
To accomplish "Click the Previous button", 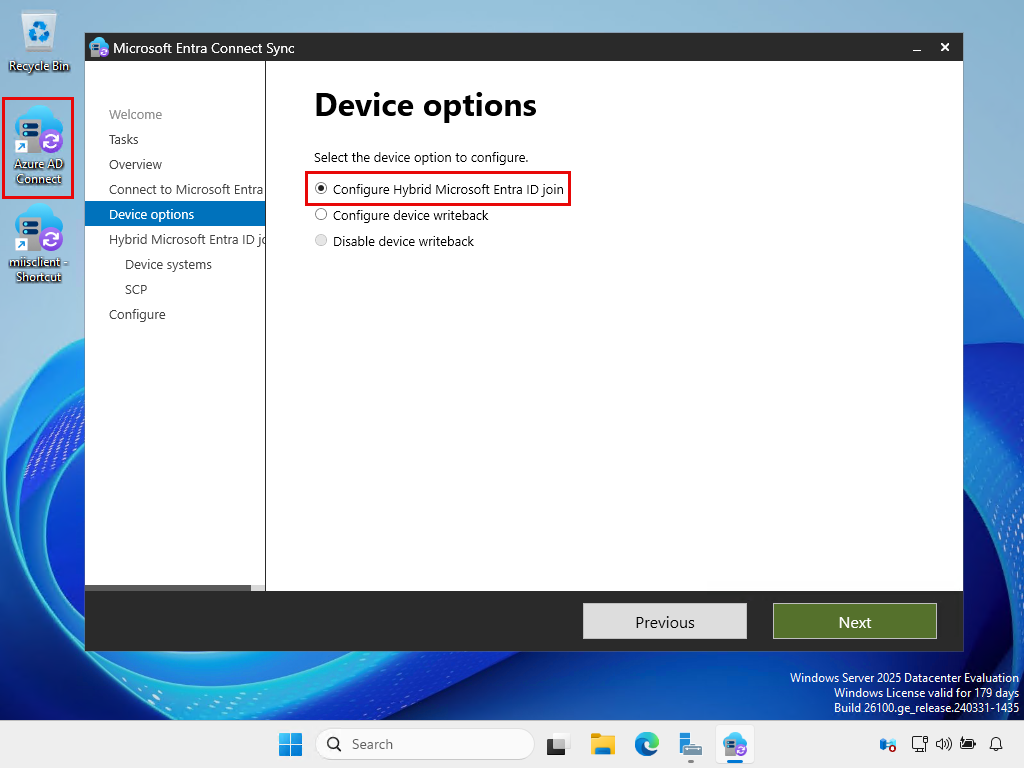I will click(x=664, y=622).
